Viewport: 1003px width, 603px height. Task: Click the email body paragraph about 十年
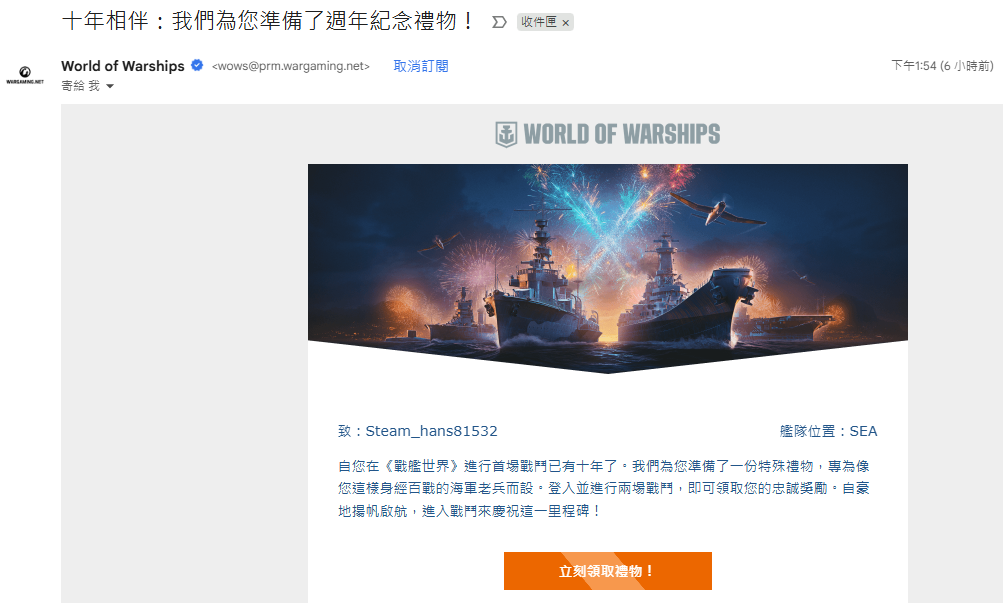(603, 489)
